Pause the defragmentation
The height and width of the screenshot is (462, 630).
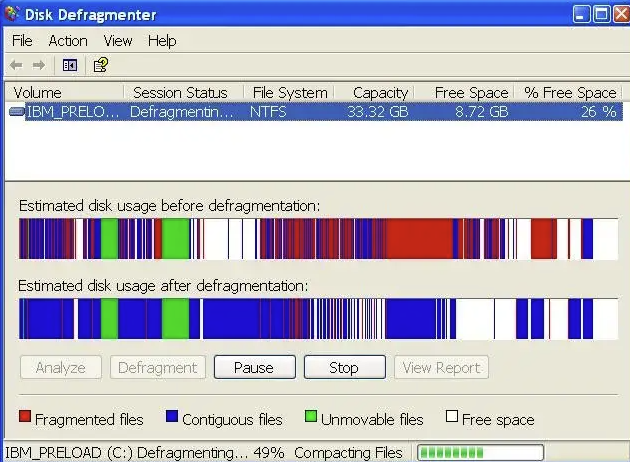point(255,367)
